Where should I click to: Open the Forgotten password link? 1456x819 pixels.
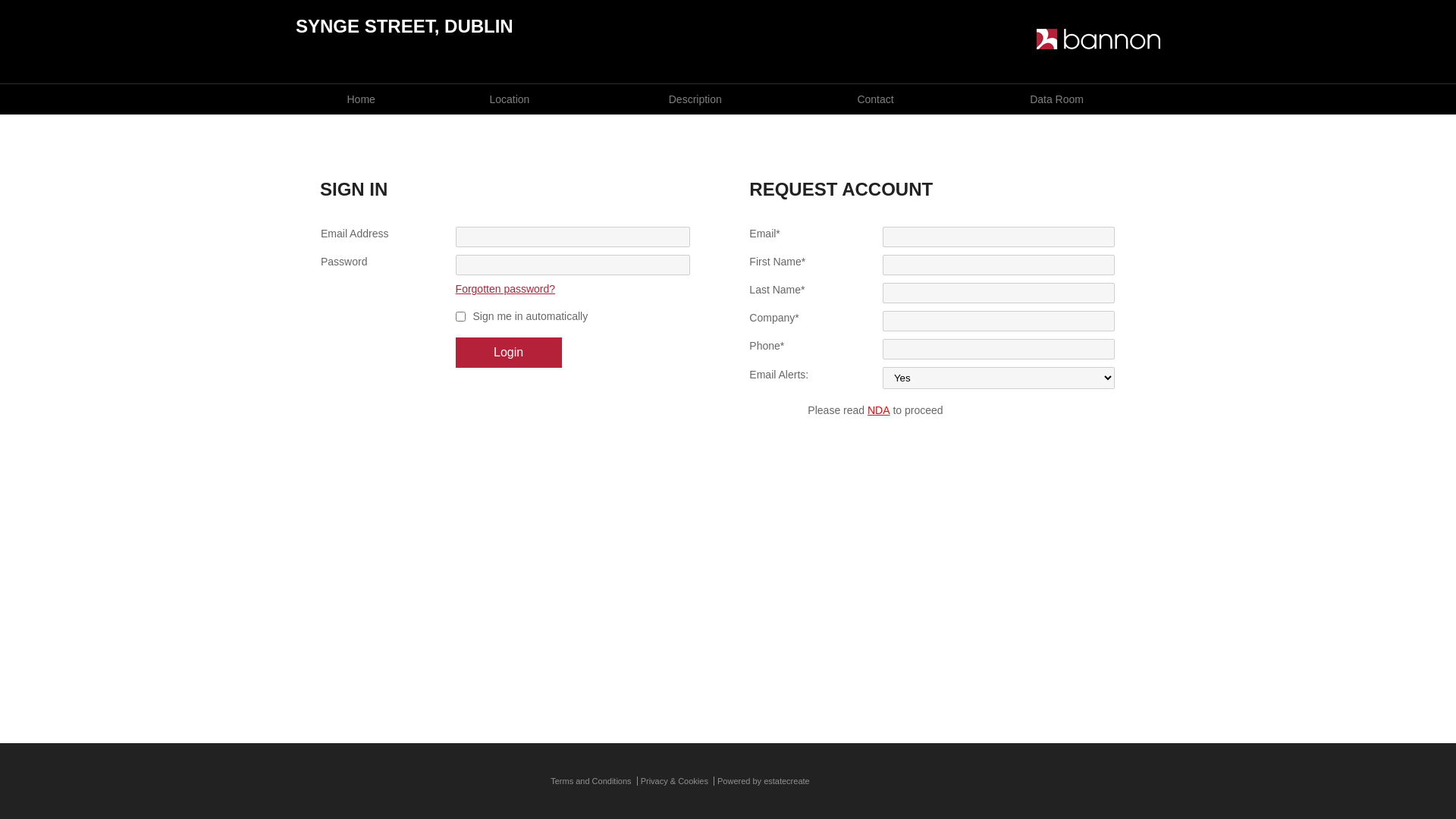[x=505, y=289]
